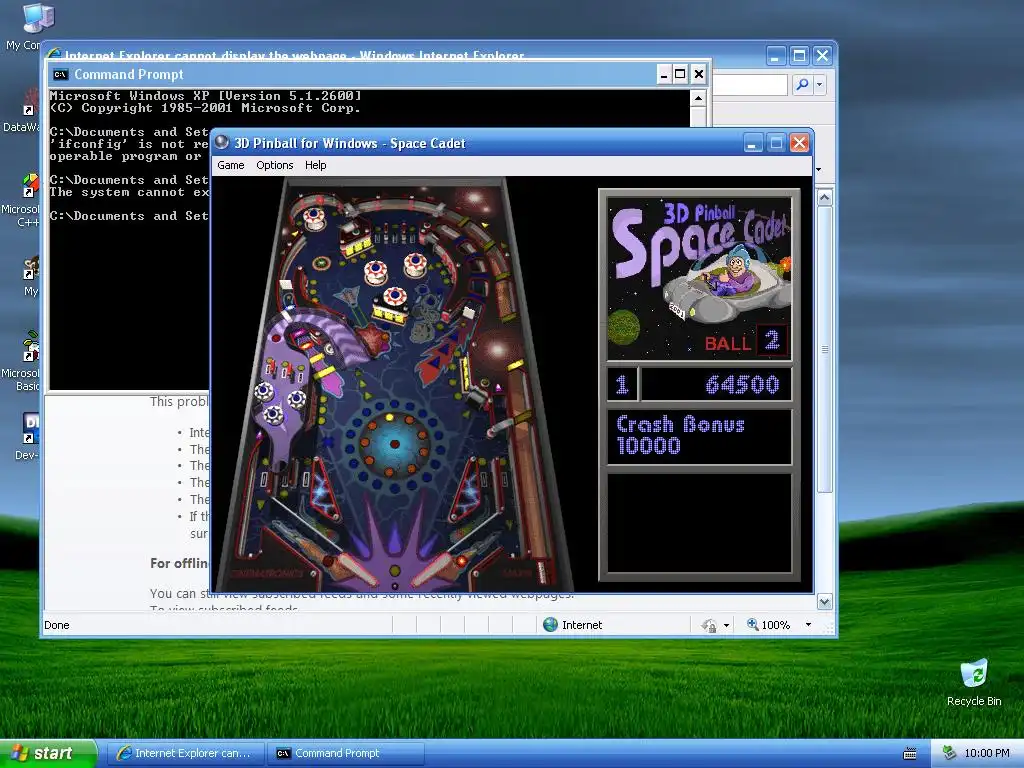Click the blue center wormhole on pinball table

click(394, 443)
